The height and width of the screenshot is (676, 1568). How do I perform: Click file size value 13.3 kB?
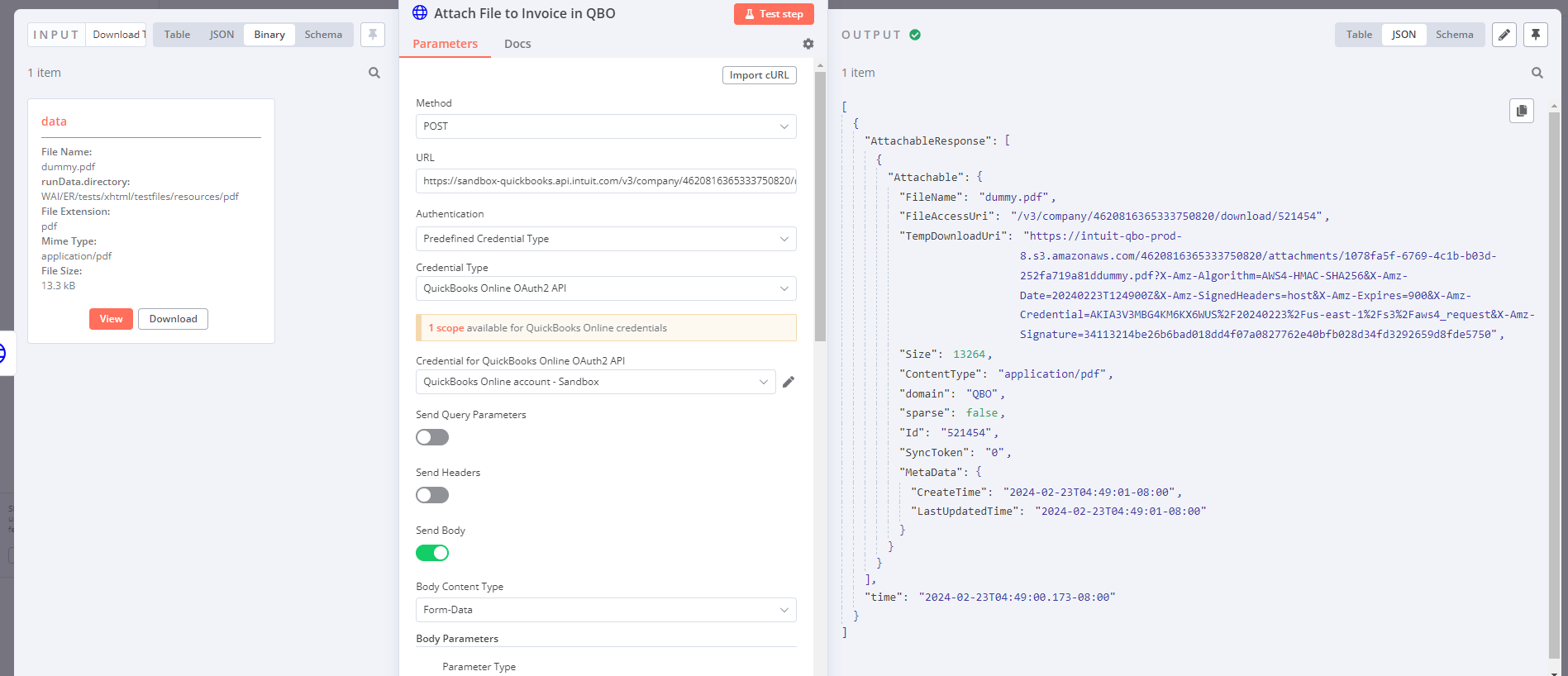tap(58, 286)
